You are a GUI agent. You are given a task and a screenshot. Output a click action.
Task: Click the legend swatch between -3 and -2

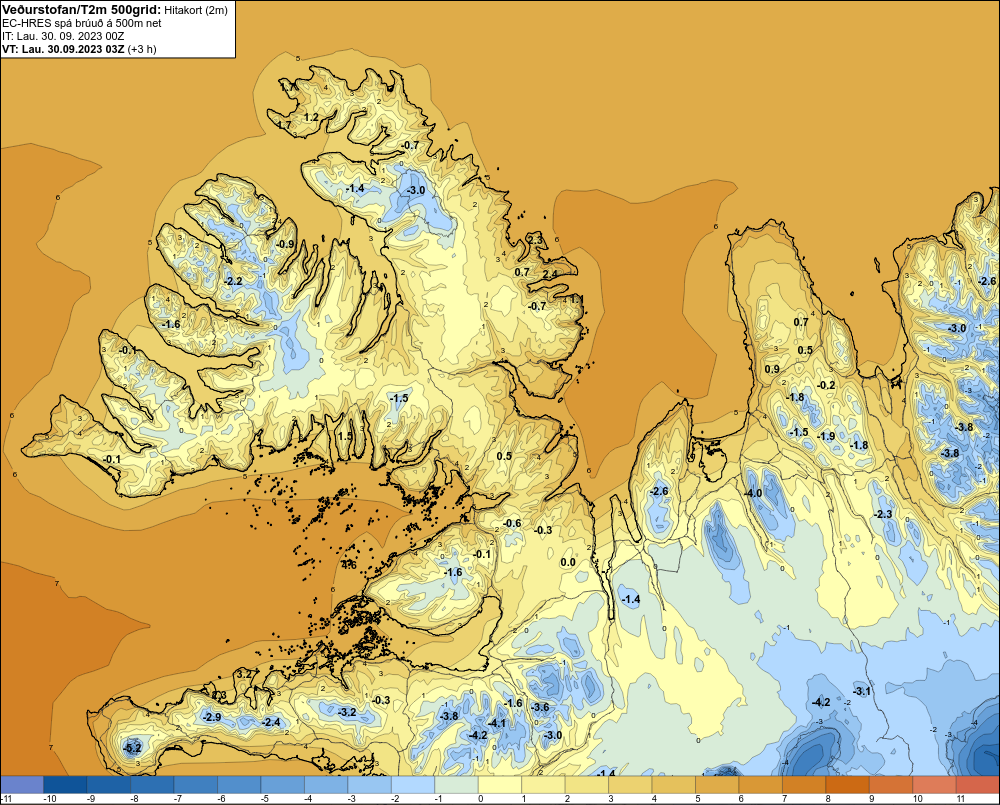pos(369,785)
